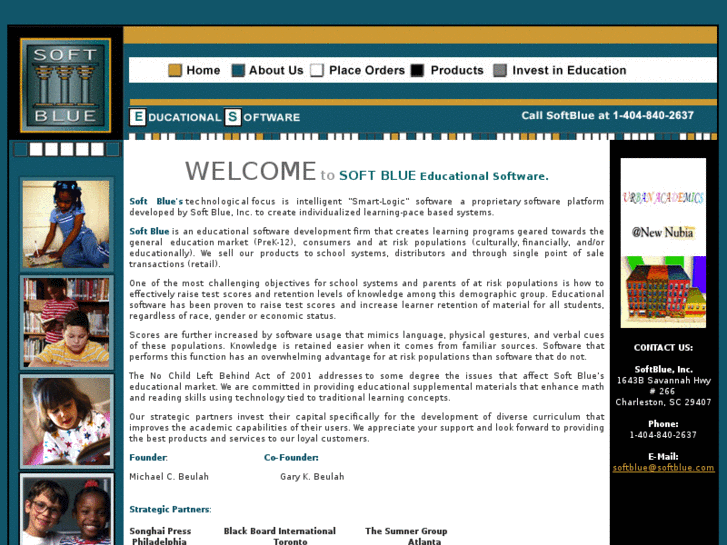Click the gold square beside Home
Viewport: 727px width, 545px height.
coord(175,71)
